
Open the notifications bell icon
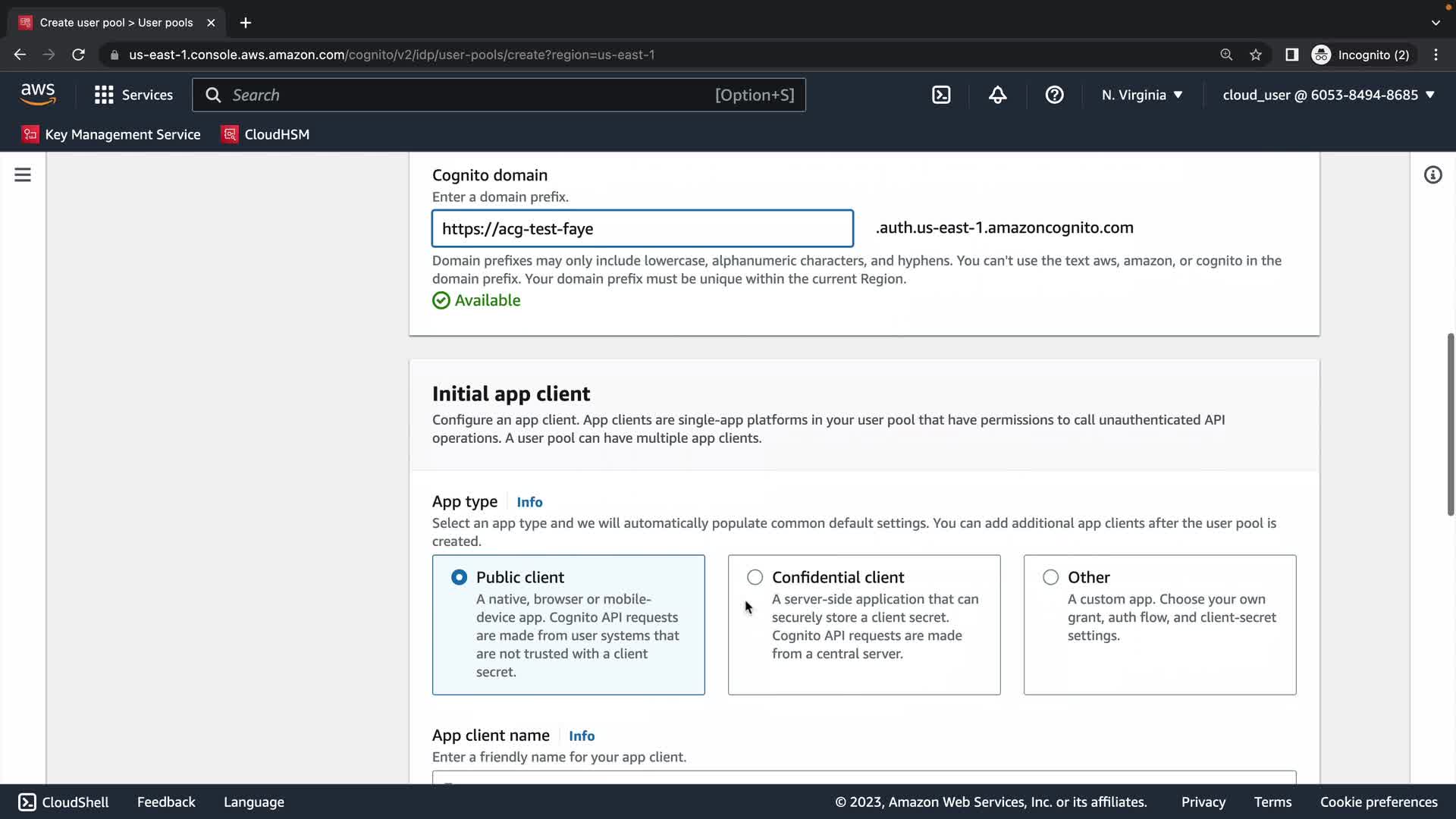point(998,95)
